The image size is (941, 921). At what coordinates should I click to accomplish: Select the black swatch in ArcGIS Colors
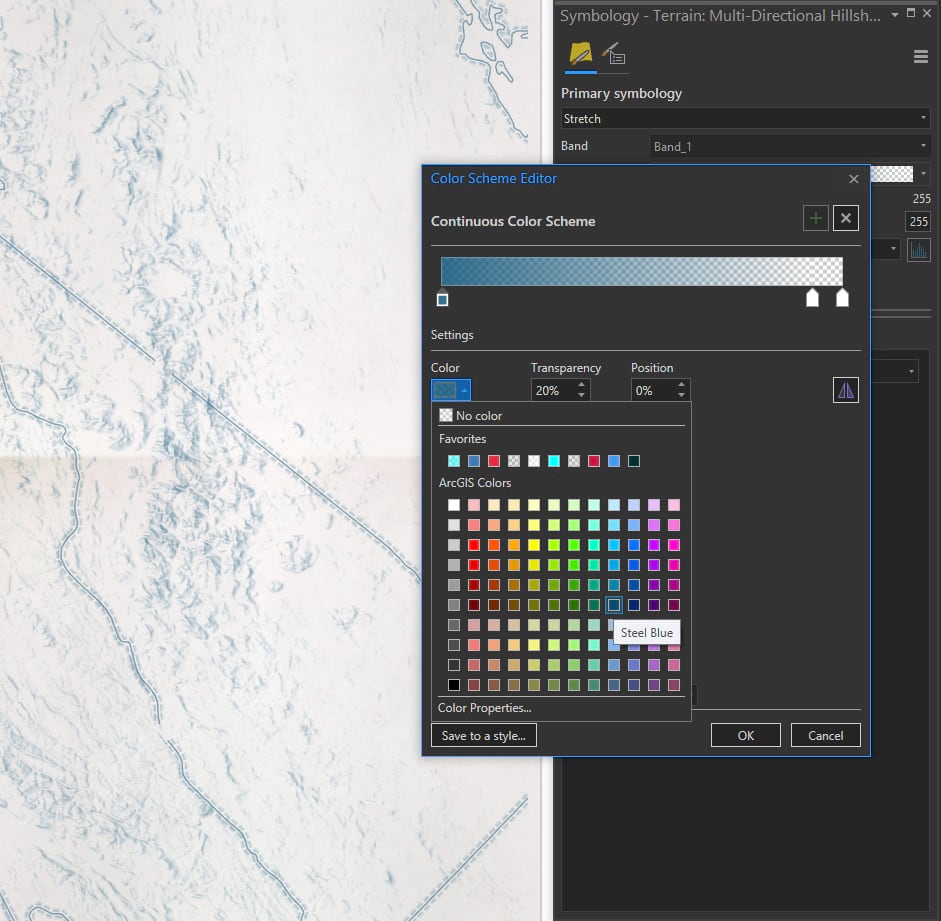(454, 685)
